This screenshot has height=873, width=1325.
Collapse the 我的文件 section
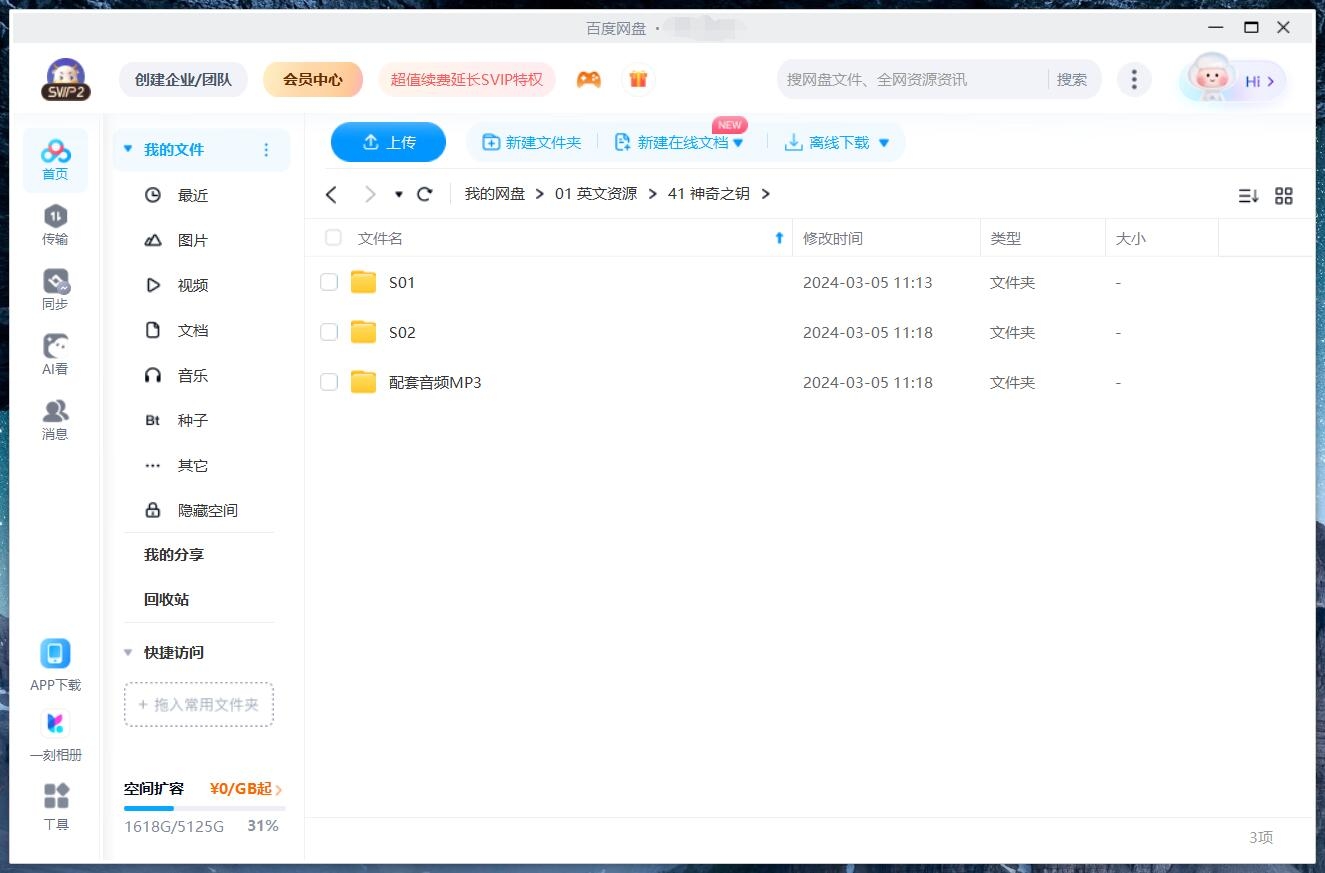click(x=127, y=148)
